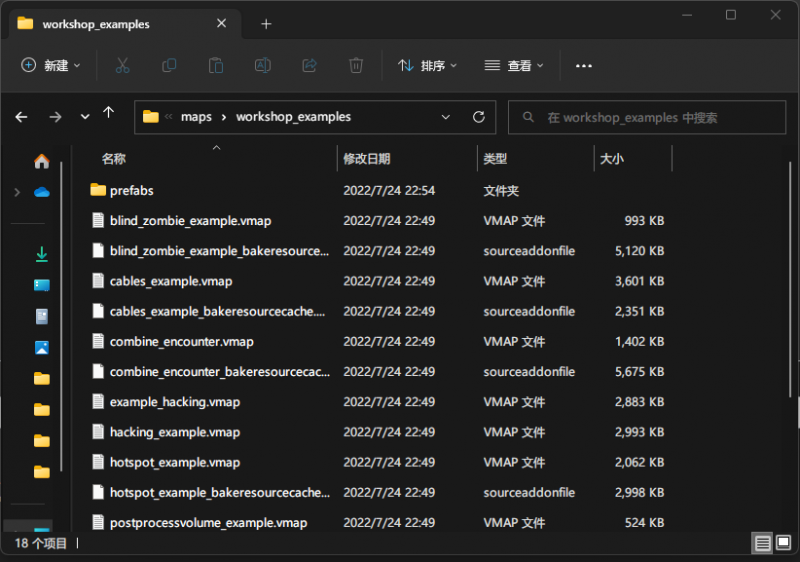The image size is (800, 562).
Task: Expand address bar history dropdown
Action: click(x=445, y=117)
